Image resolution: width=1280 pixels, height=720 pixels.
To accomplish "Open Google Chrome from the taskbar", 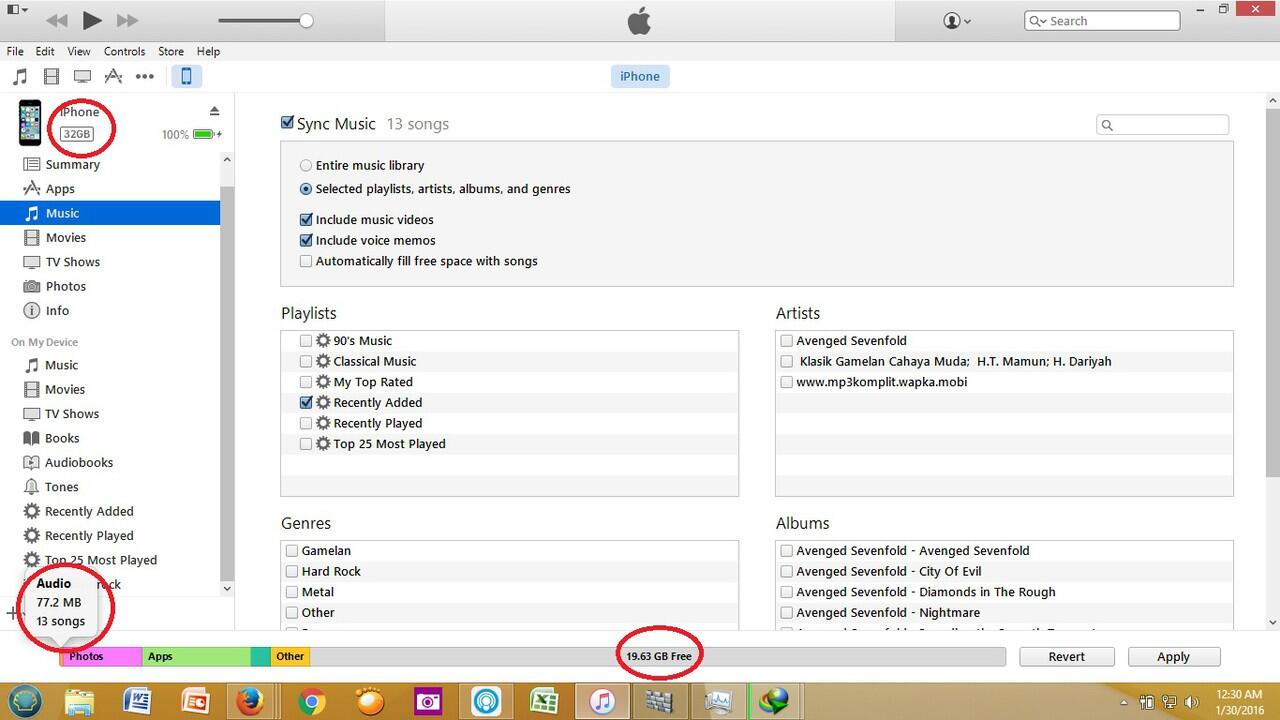I will point(311,701).
